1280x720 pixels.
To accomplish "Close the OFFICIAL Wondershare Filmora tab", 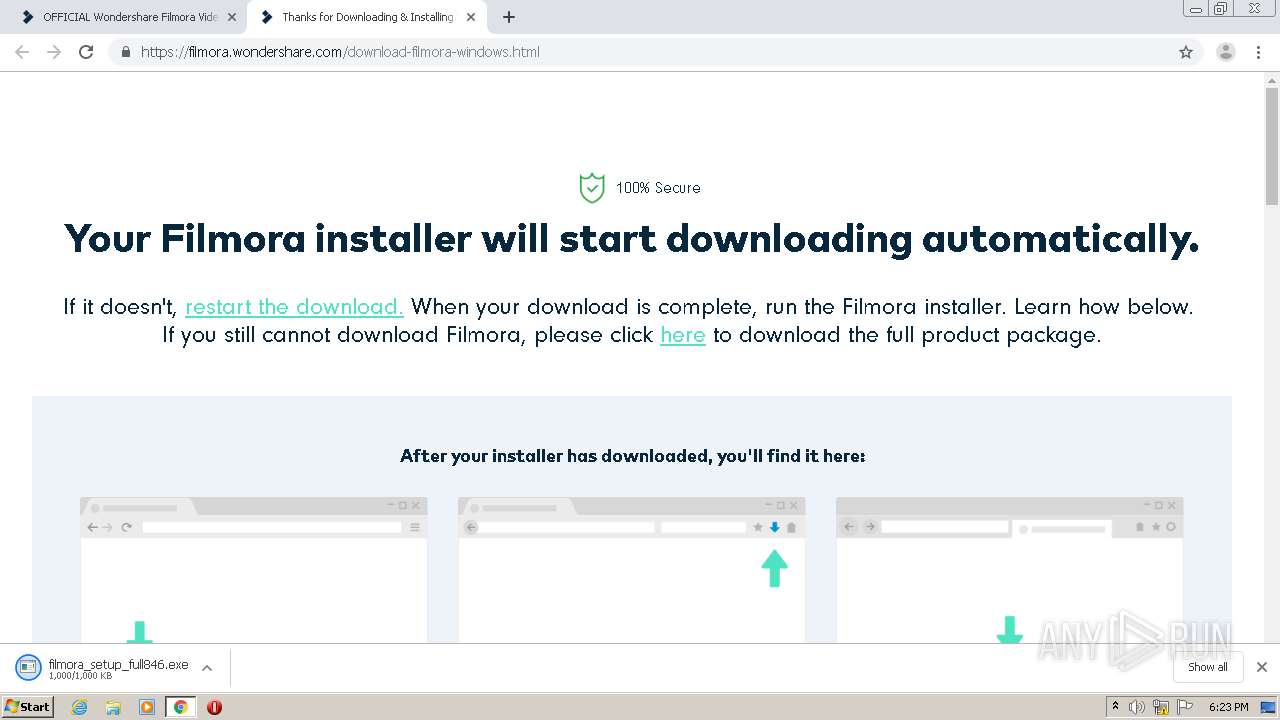I will pyautogui.click(x=232, y=17).
